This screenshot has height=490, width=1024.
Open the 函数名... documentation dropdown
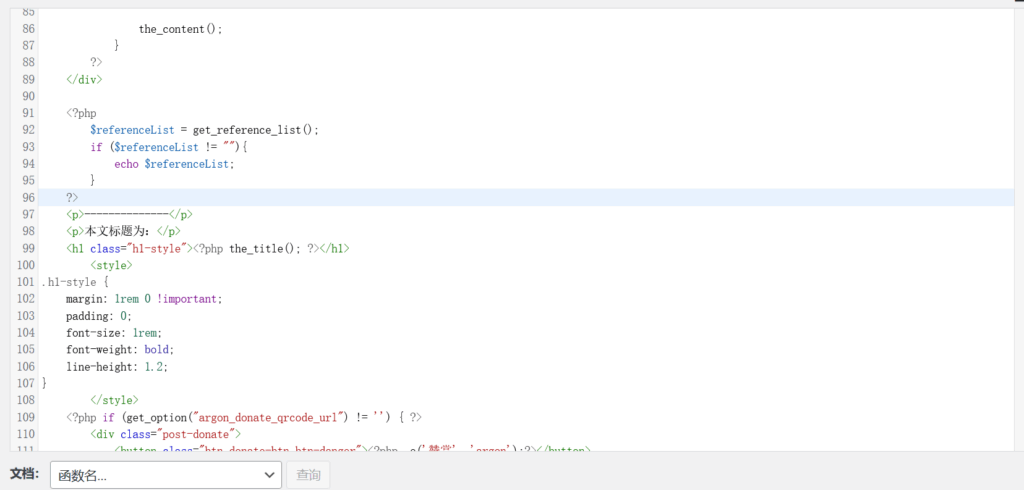tap(165, 475)
